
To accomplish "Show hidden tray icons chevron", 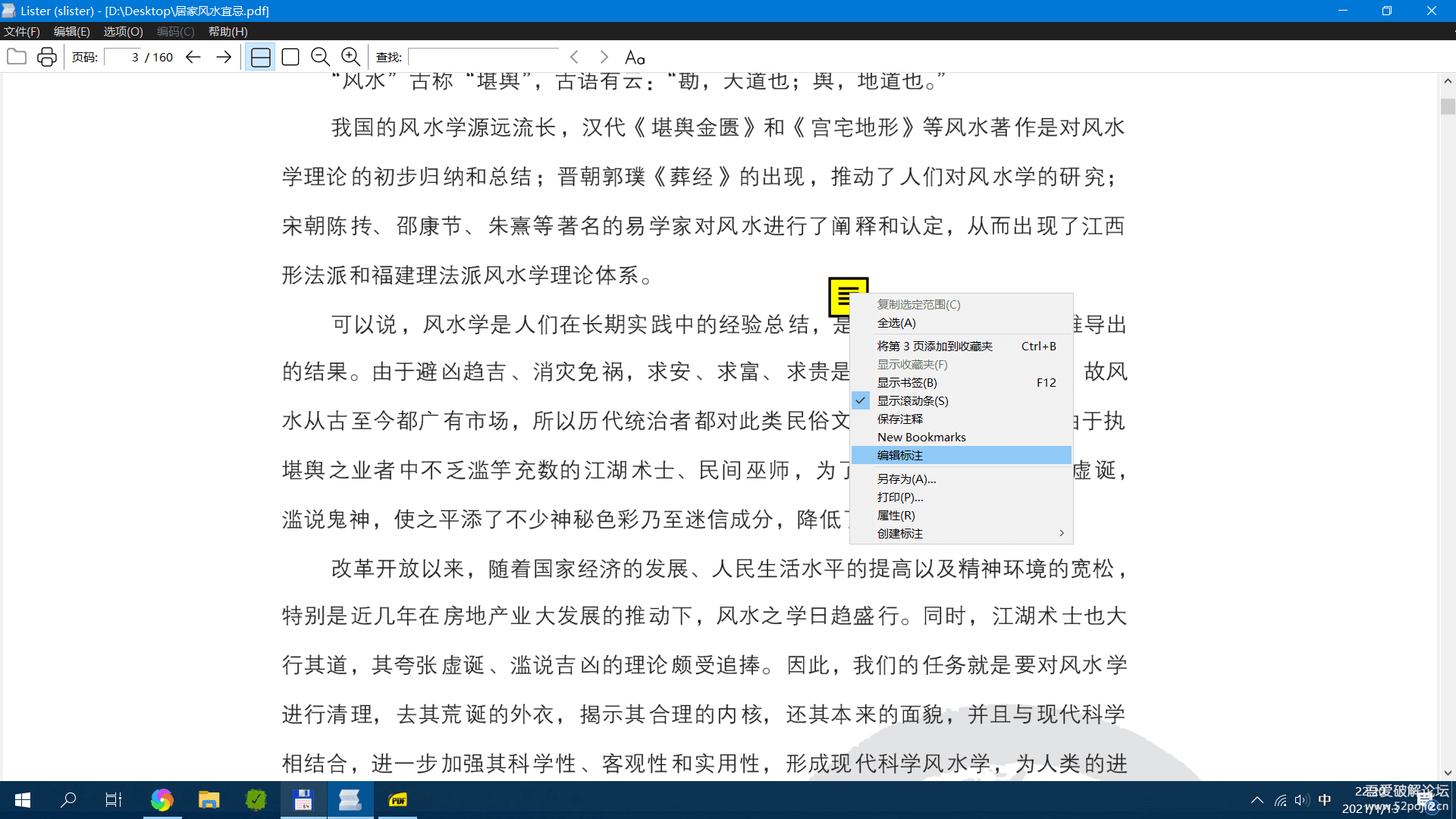I will [x=1257, y=799].
